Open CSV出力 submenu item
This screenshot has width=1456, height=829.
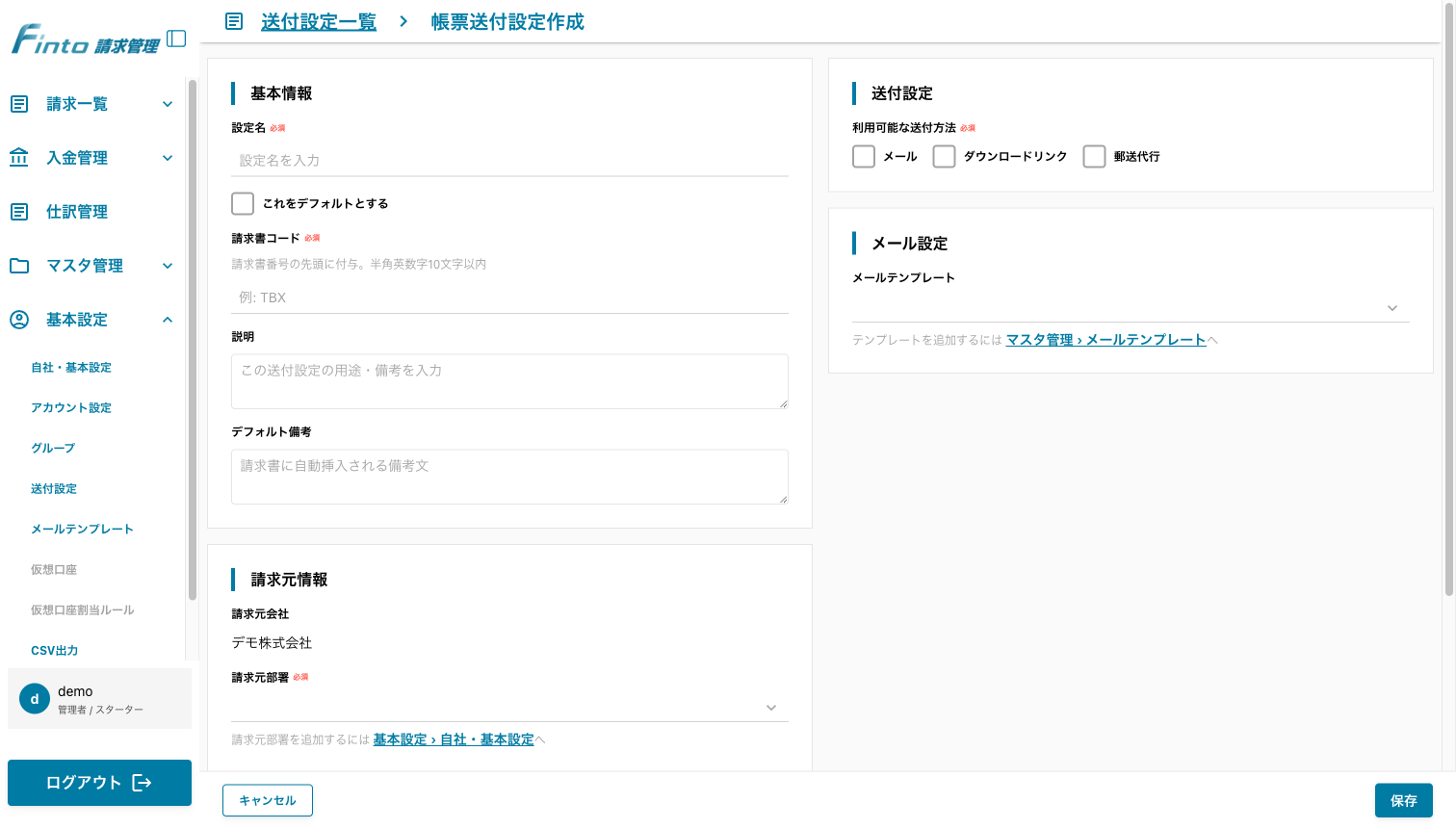click(55, 651)
